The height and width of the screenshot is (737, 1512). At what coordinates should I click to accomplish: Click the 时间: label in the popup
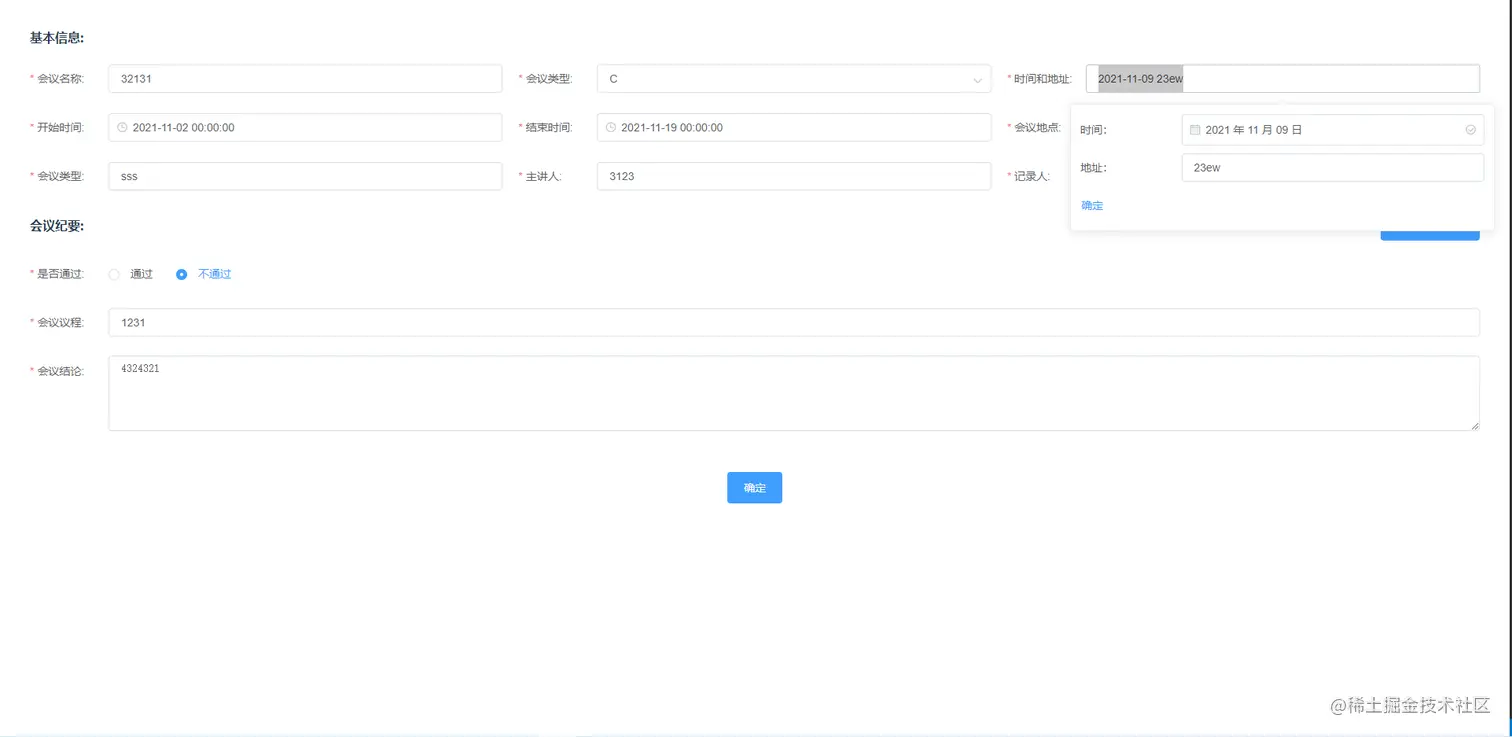coord(1093,130)
